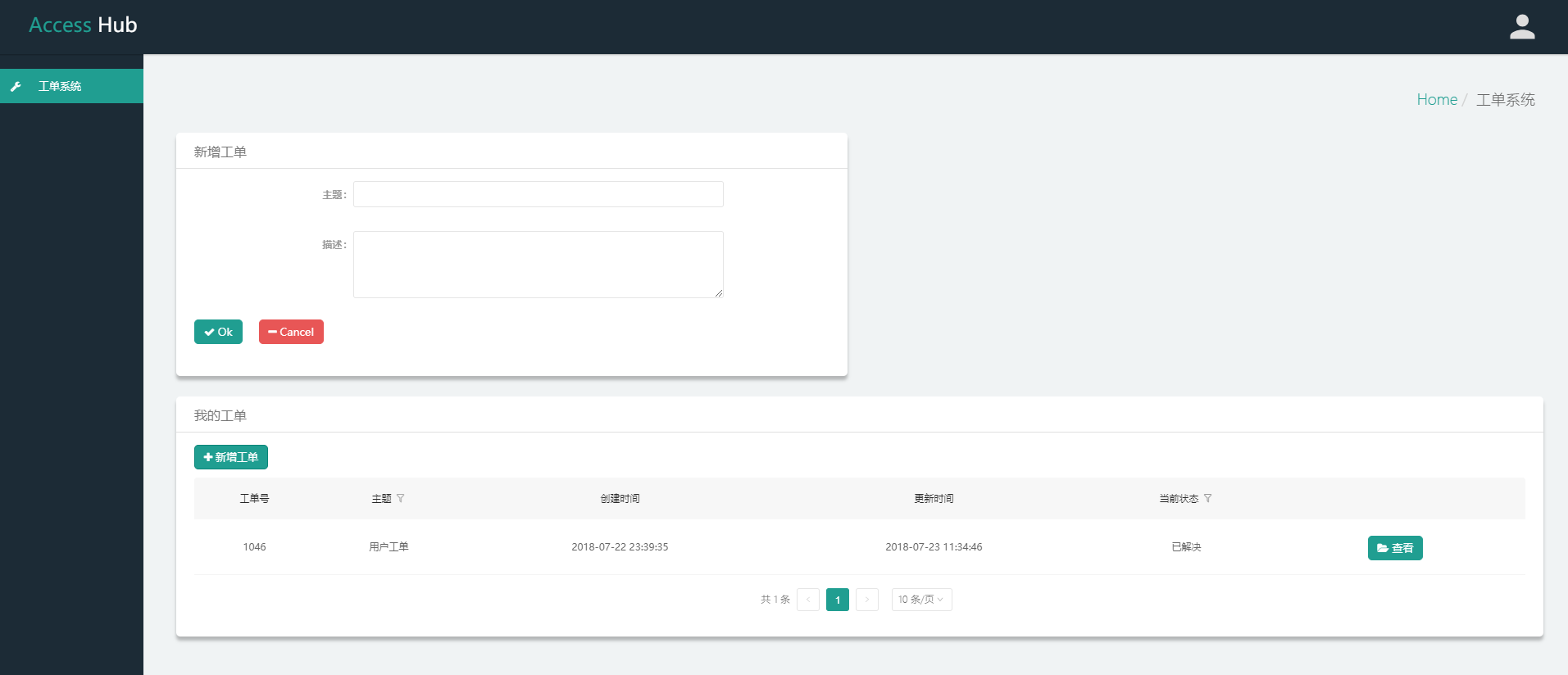Click the Access Hub logo
Screen dimensions: 1568x675
pos(83,25)
